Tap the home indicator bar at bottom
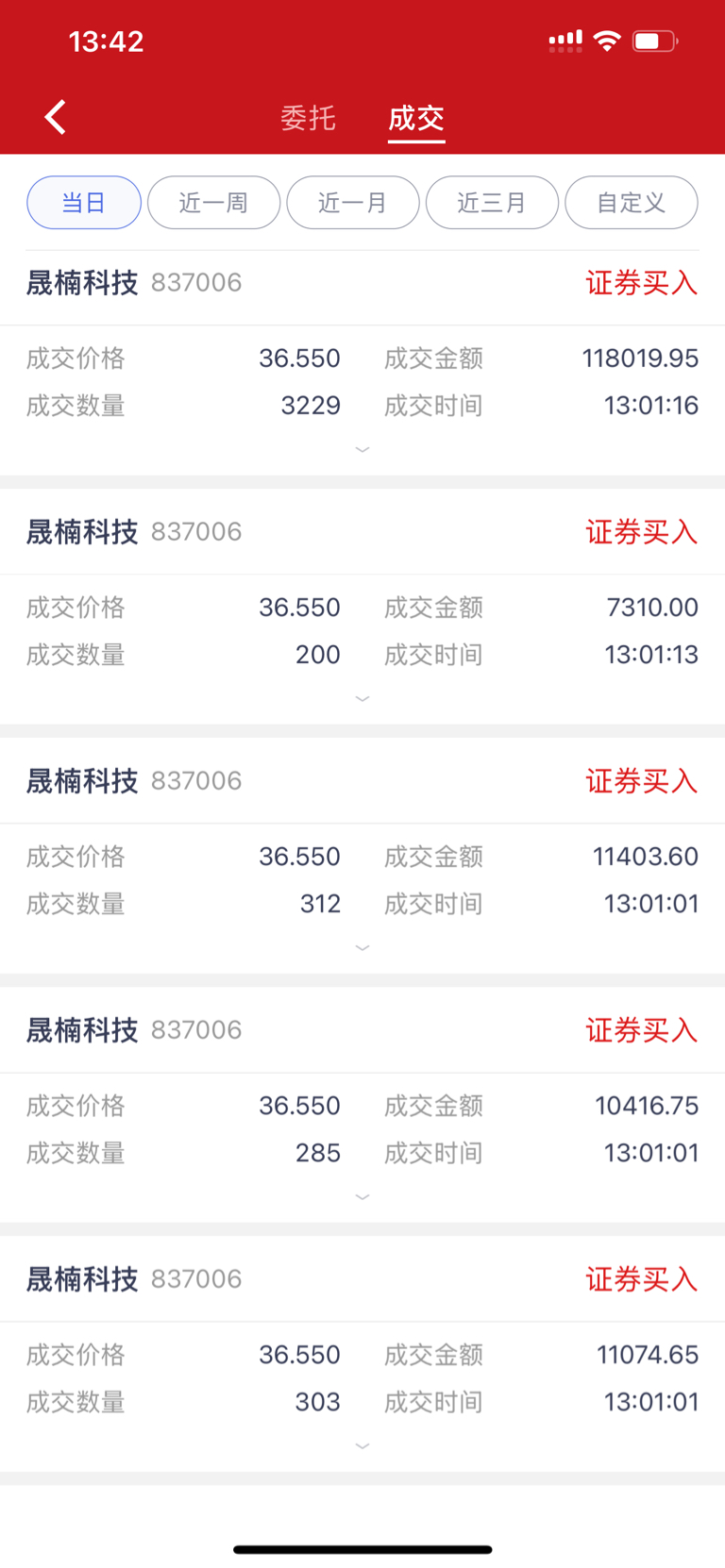Viewport: 725px width, 1568px height. tap(362, 1549)
